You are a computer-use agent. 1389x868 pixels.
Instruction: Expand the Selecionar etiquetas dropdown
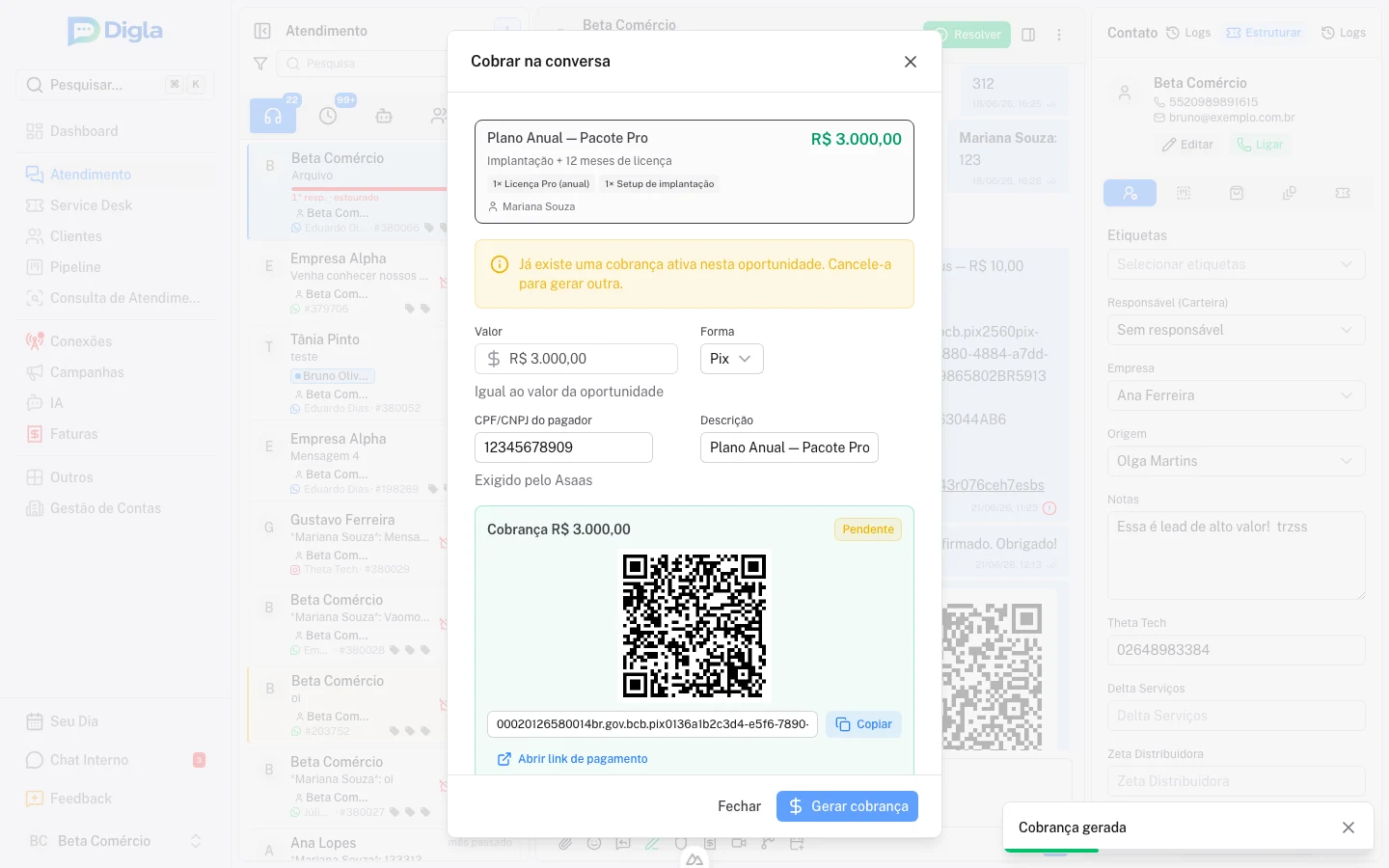1236,264
